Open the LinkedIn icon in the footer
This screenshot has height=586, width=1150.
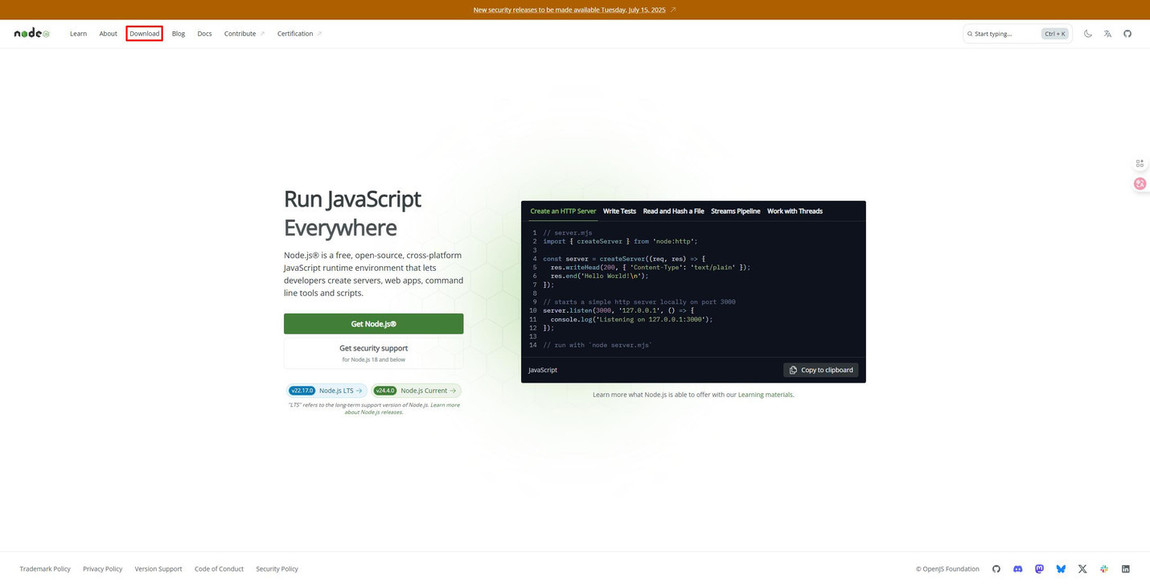[1126, 568]
